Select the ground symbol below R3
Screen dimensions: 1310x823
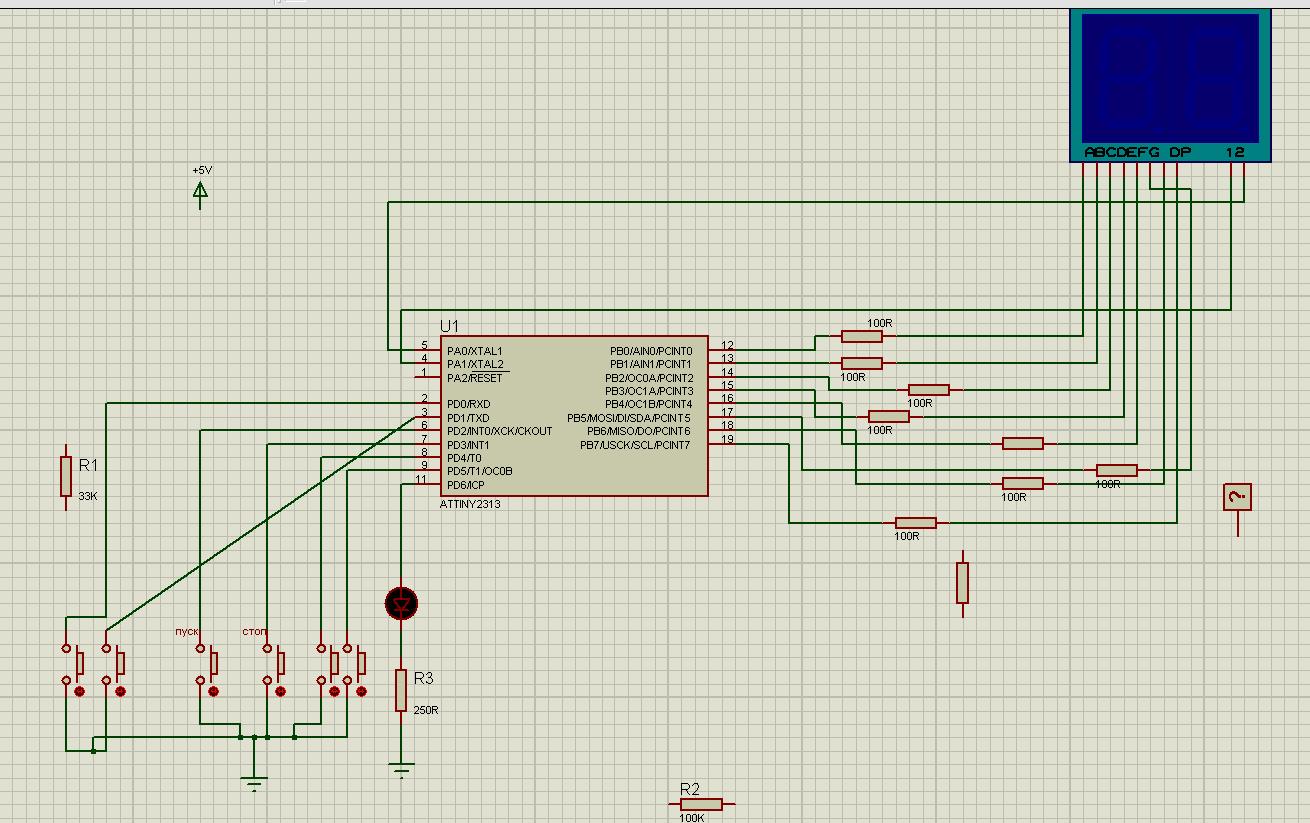(x=401, y=768)
